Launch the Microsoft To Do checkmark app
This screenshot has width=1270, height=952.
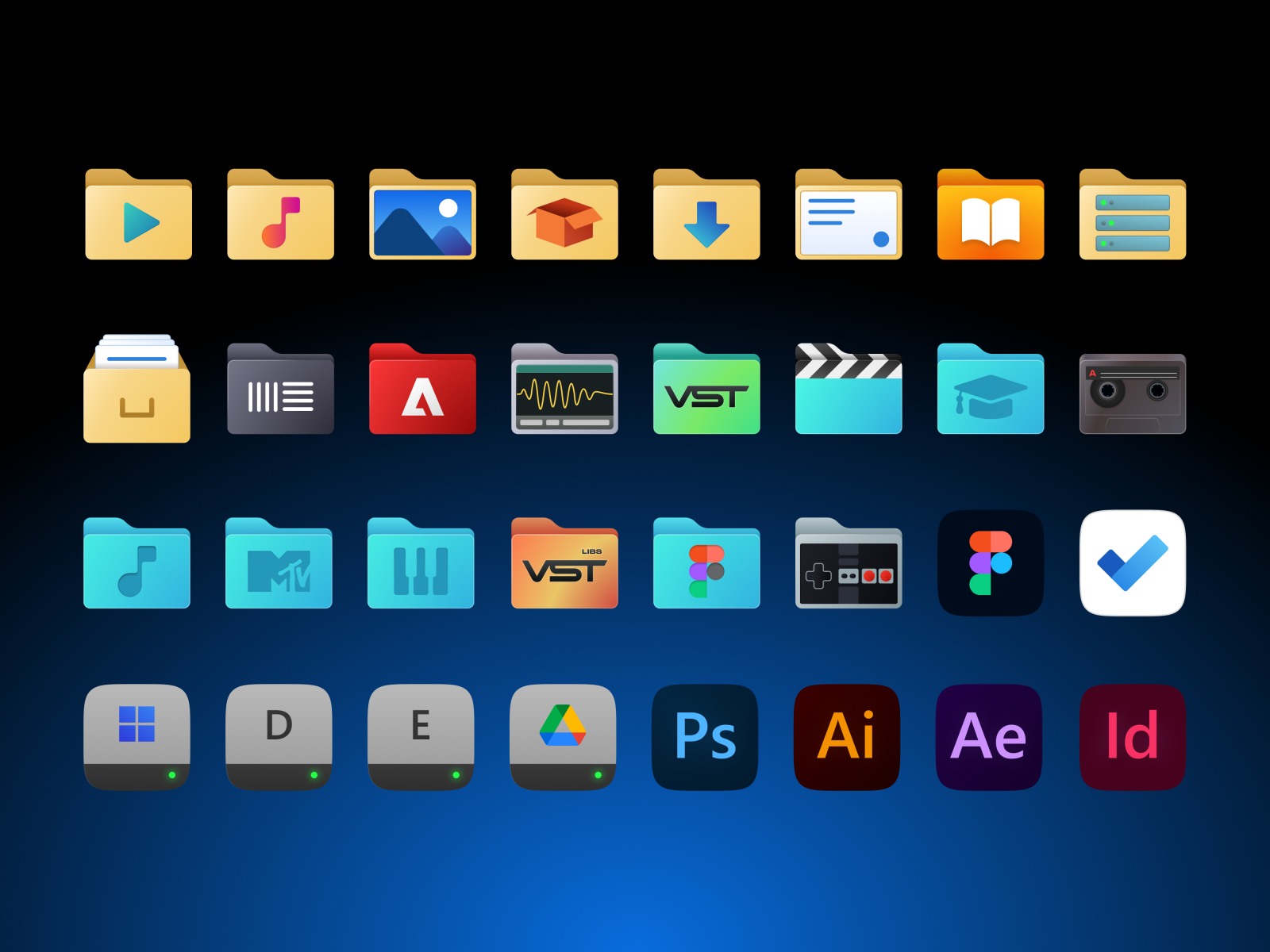tap(1133, 563)
